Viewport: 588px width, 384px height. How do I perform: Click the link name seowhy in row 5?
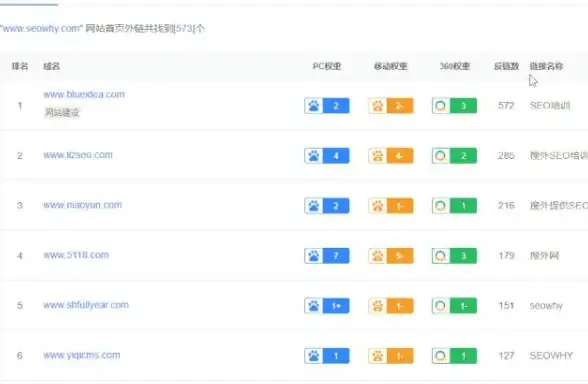[x=546, y=306]
